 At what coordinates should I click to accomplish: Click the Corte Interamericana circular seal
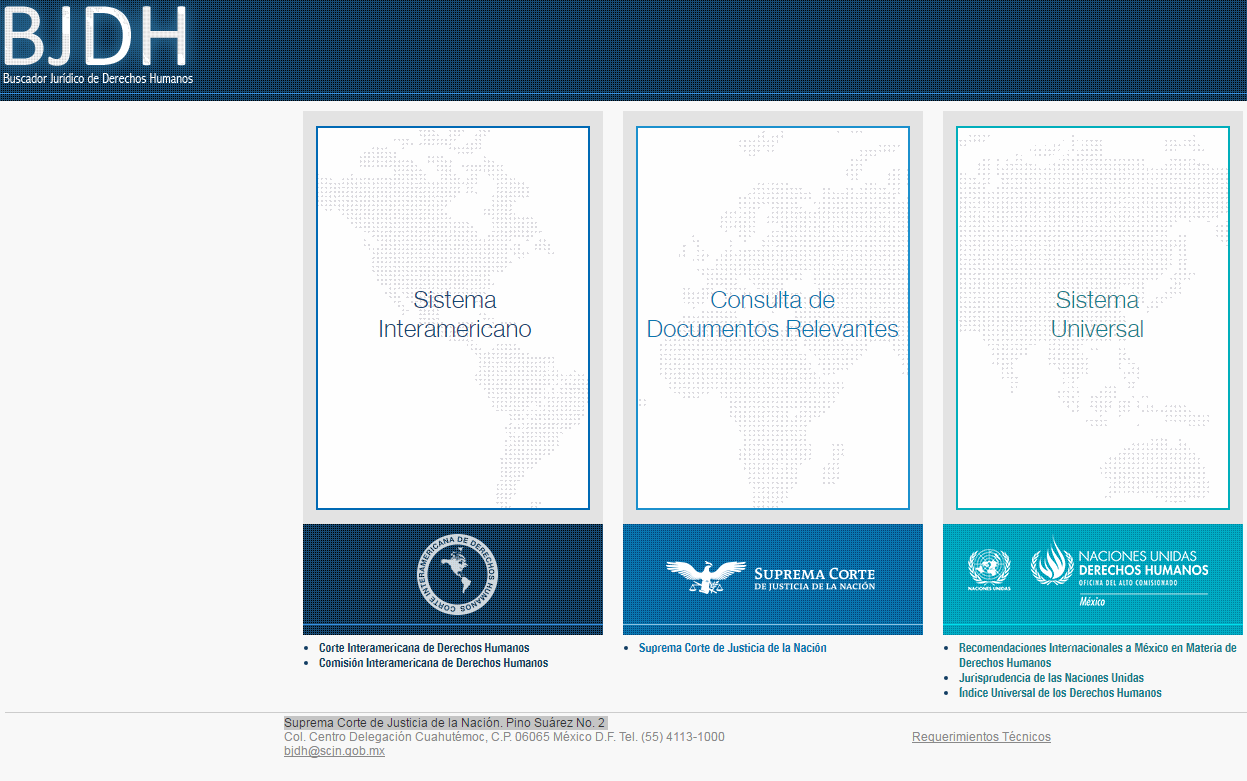[459, 574]
